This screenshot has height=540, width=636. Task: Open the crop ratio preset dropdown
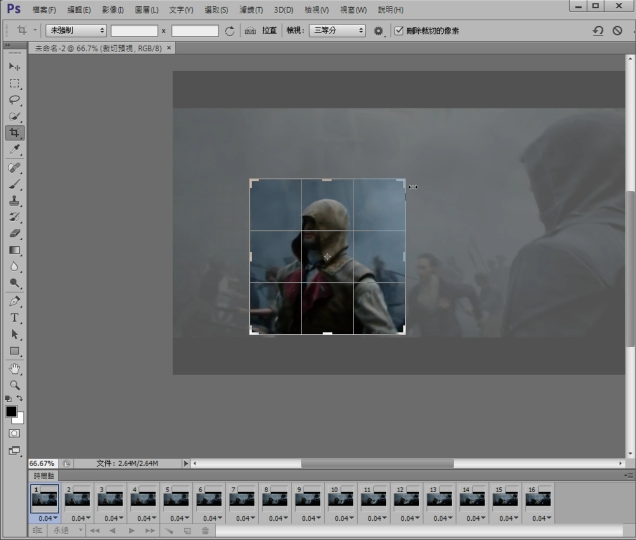[x=76, y=30]
